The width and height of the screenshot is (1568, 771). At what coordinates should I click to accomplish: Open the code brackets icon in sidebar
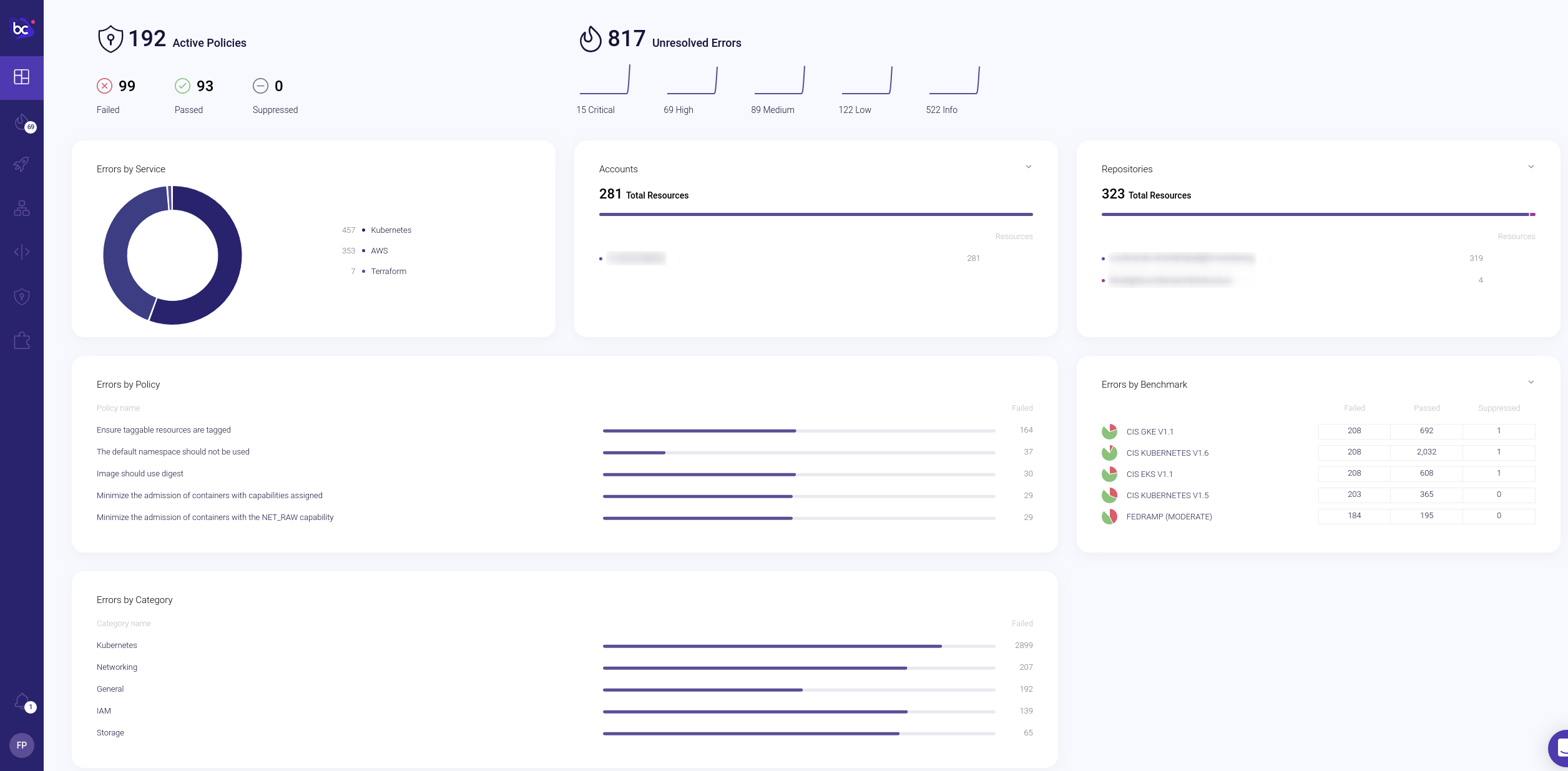coord(22,252)
